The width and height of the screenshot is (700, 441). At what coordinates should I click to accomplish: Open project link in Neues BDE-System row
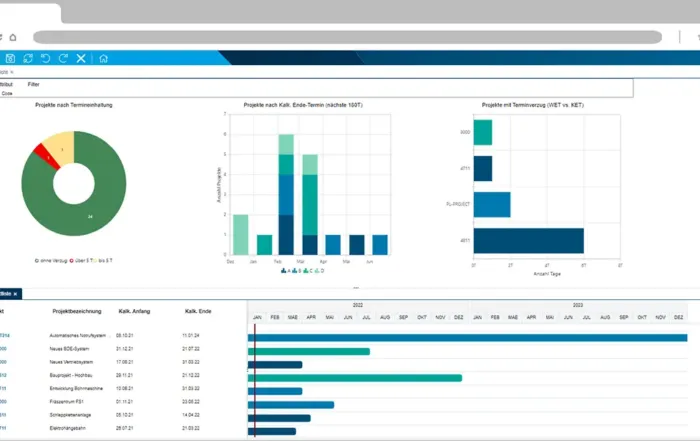pyautogui.click(x=3, y=349)
